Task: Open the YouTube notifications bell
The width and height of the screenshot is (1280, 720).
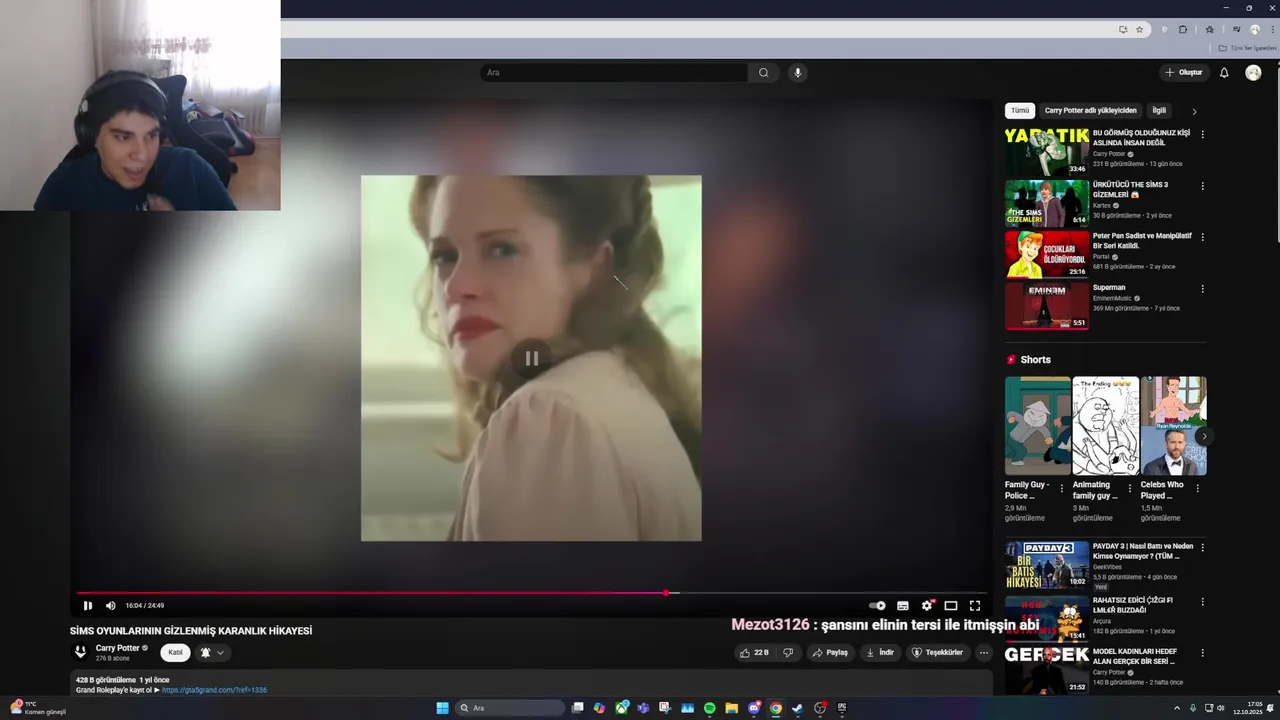Action: [1224, 72]
